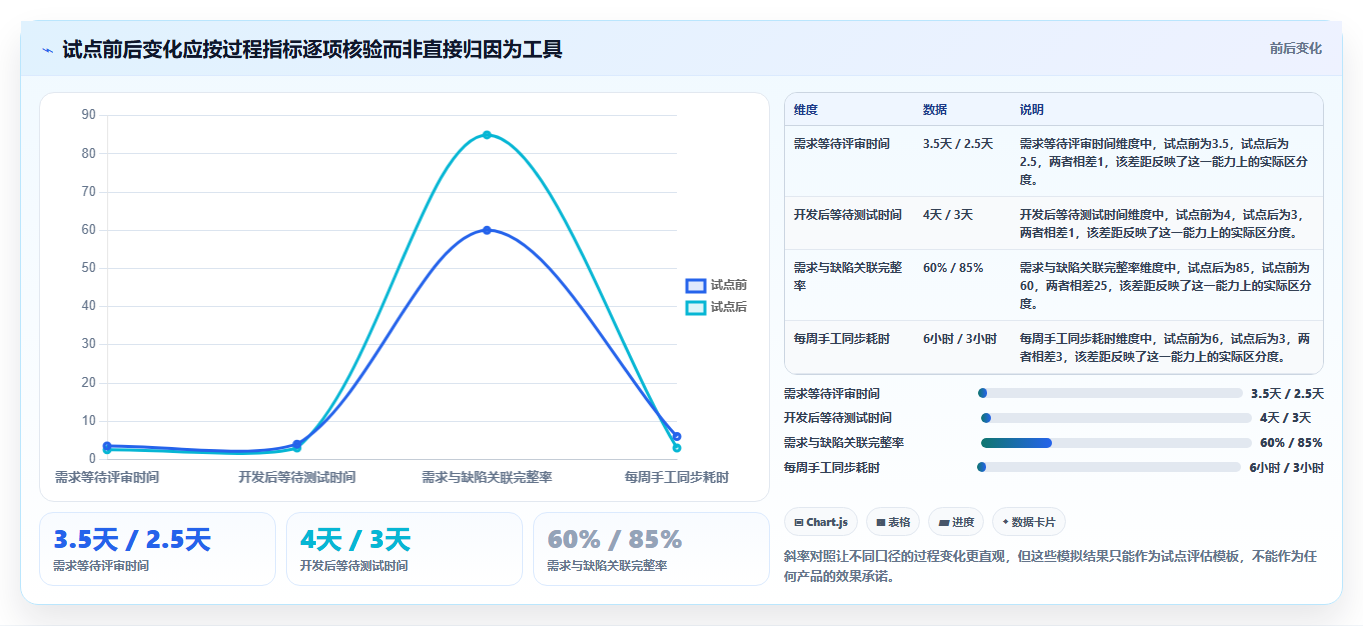Click x-axis label 开发后等待测试时间
This screenshot has width=1363, height=626.
click(297, 478)
